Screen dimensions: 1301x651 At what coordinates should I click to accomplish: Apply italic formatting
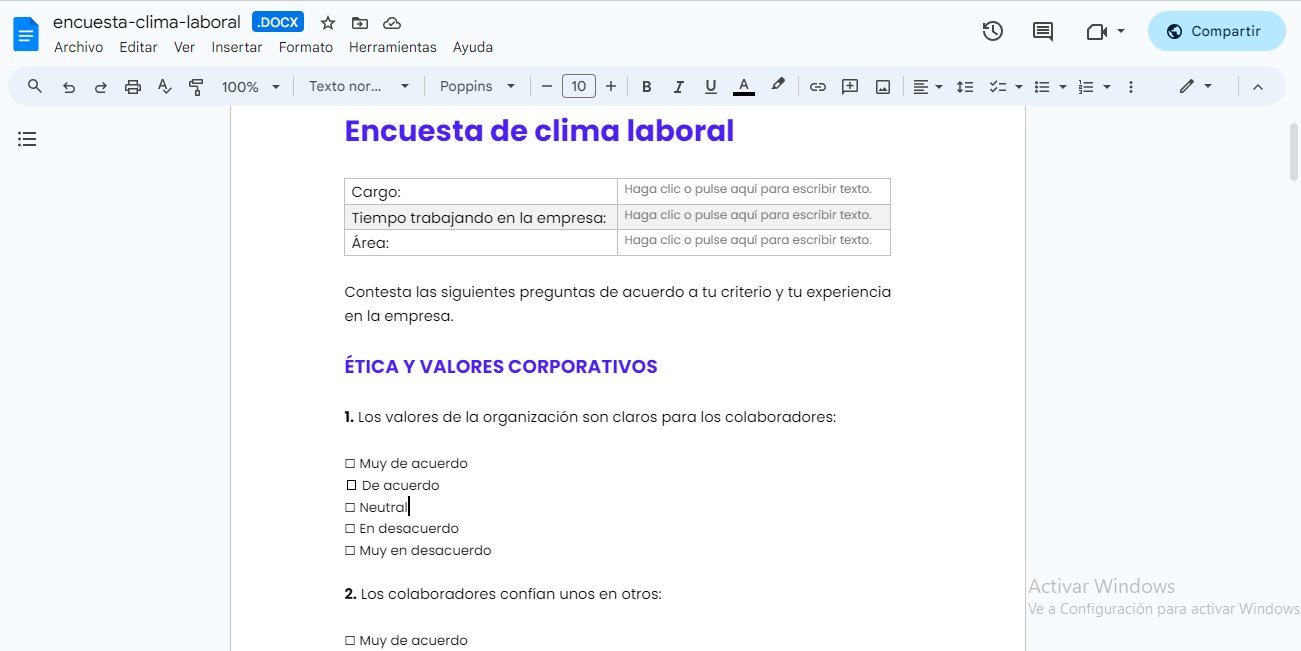(678, 86)
